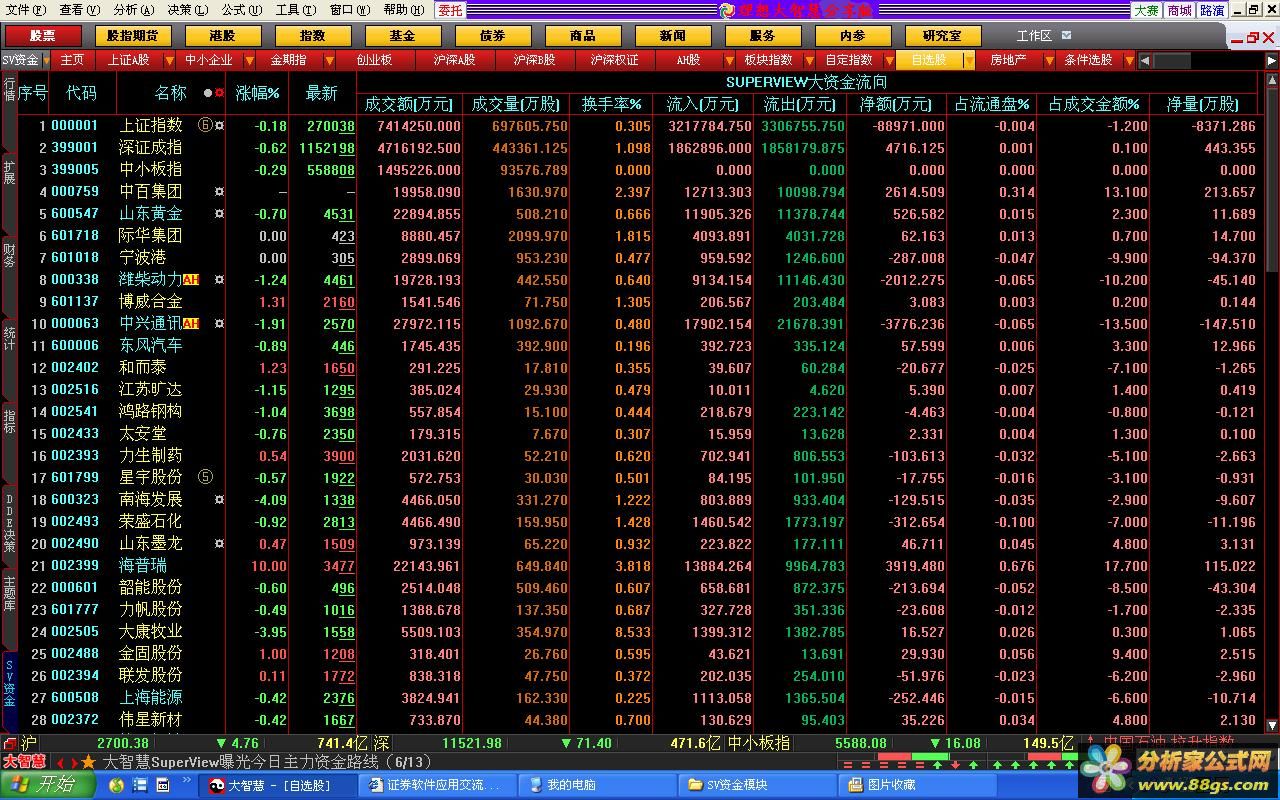Screen dimensions: 1280x800
Task: Open the 文件(F) menu
Action: (25, 10)
